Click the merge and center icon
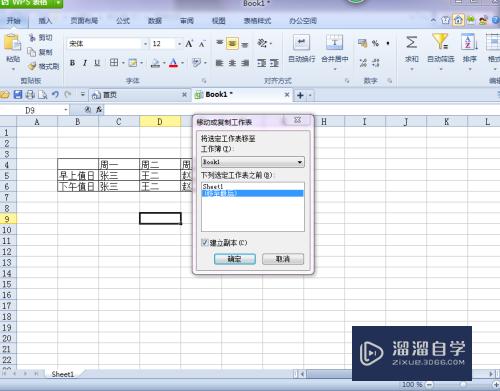The height and width of the screenshot is (391, 500). pyautogui.click(x=335, y=43)
